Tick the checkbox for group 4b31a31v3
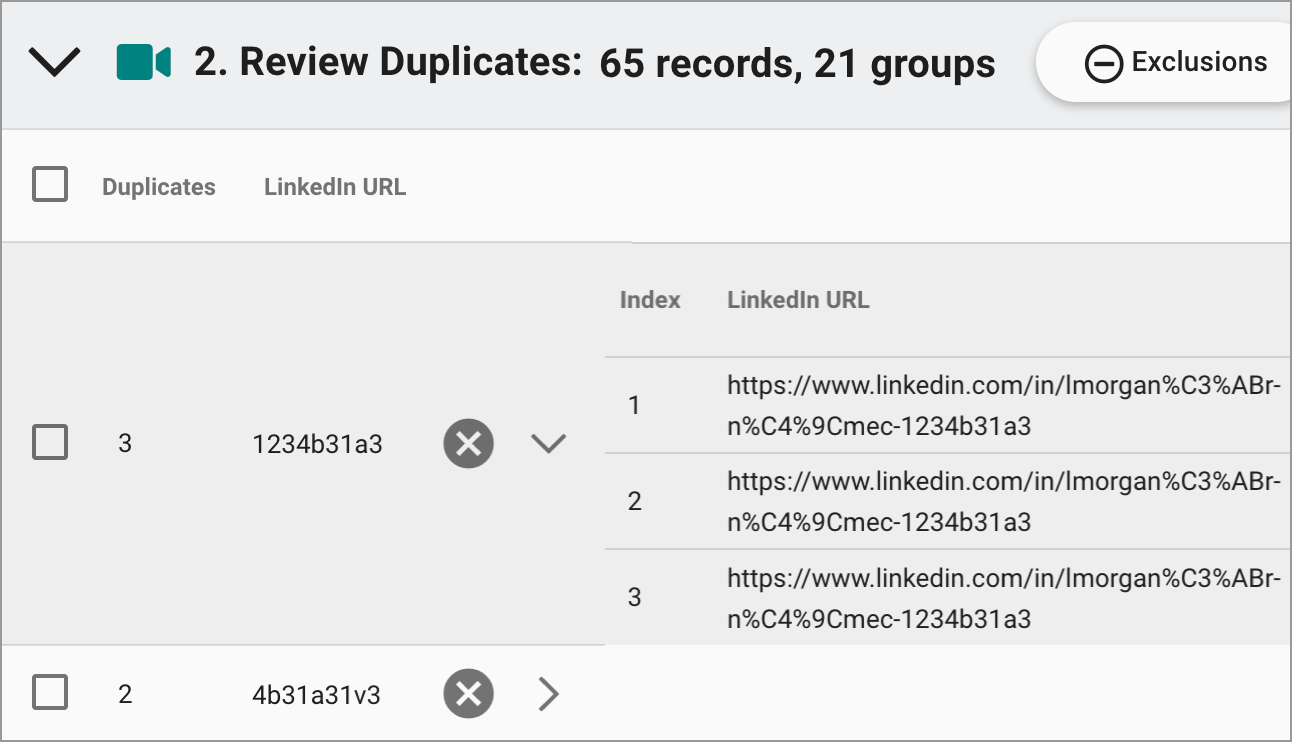 (x=49, y=693)
